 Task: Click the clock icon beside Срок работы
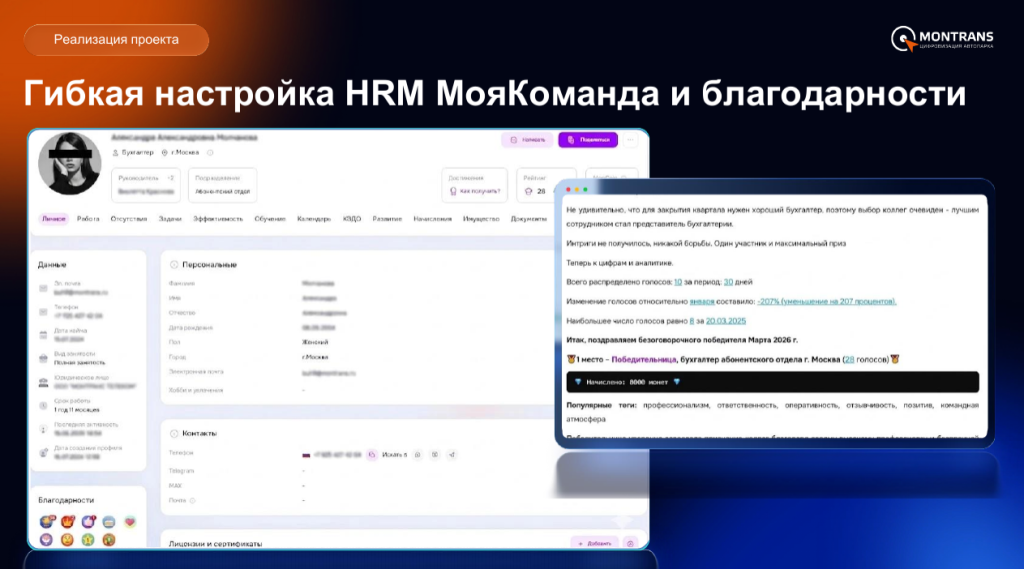tap(43, 406)
